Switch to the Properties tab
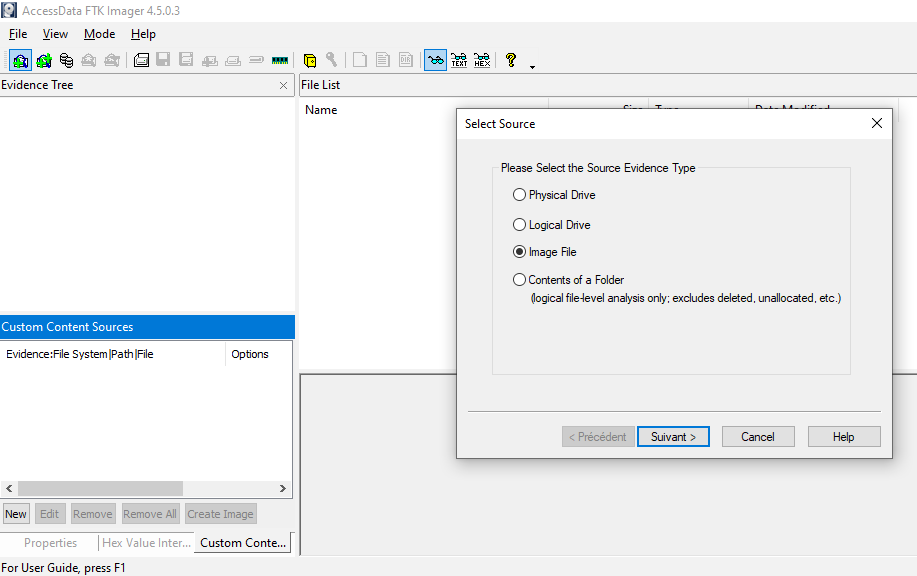This screenshot has width=917, height=576. 50,543
